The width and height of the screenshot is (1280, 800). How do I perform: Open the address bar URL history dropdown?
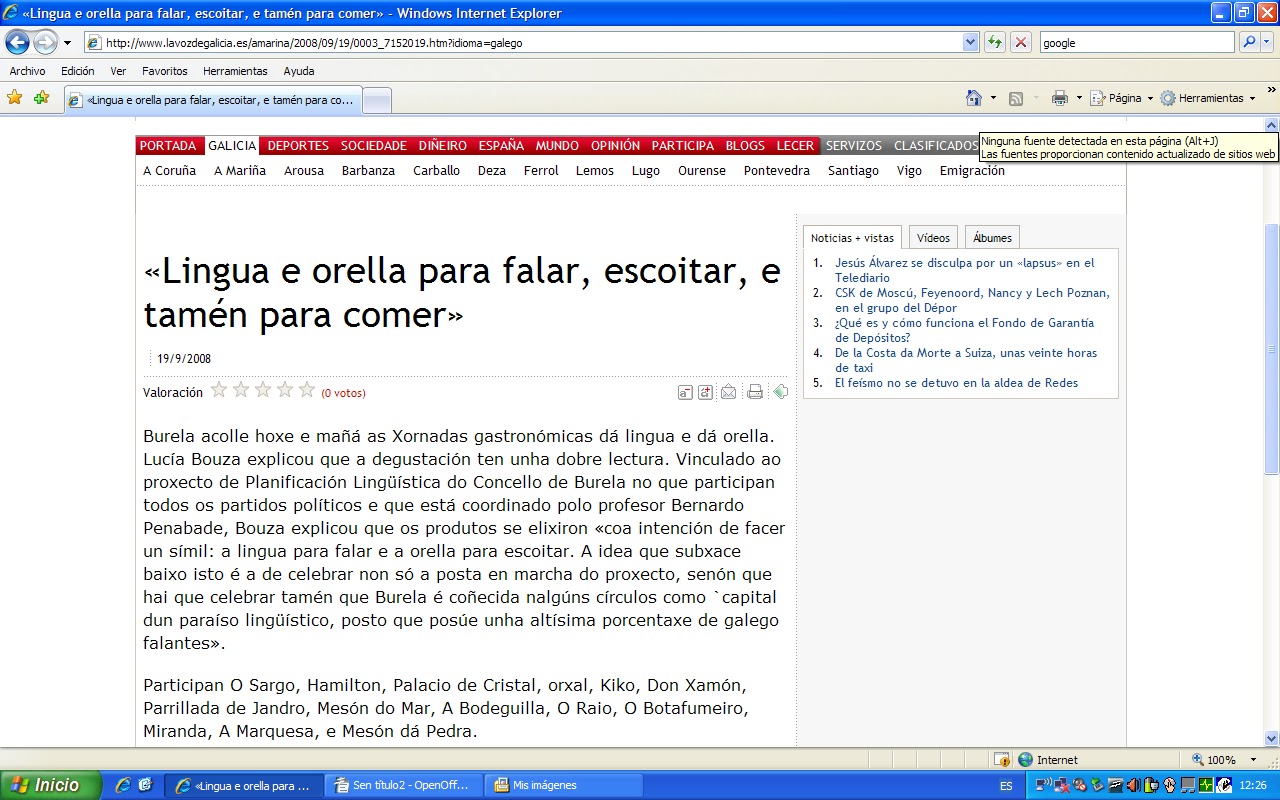pyautogui.click(x=970, y=42)
